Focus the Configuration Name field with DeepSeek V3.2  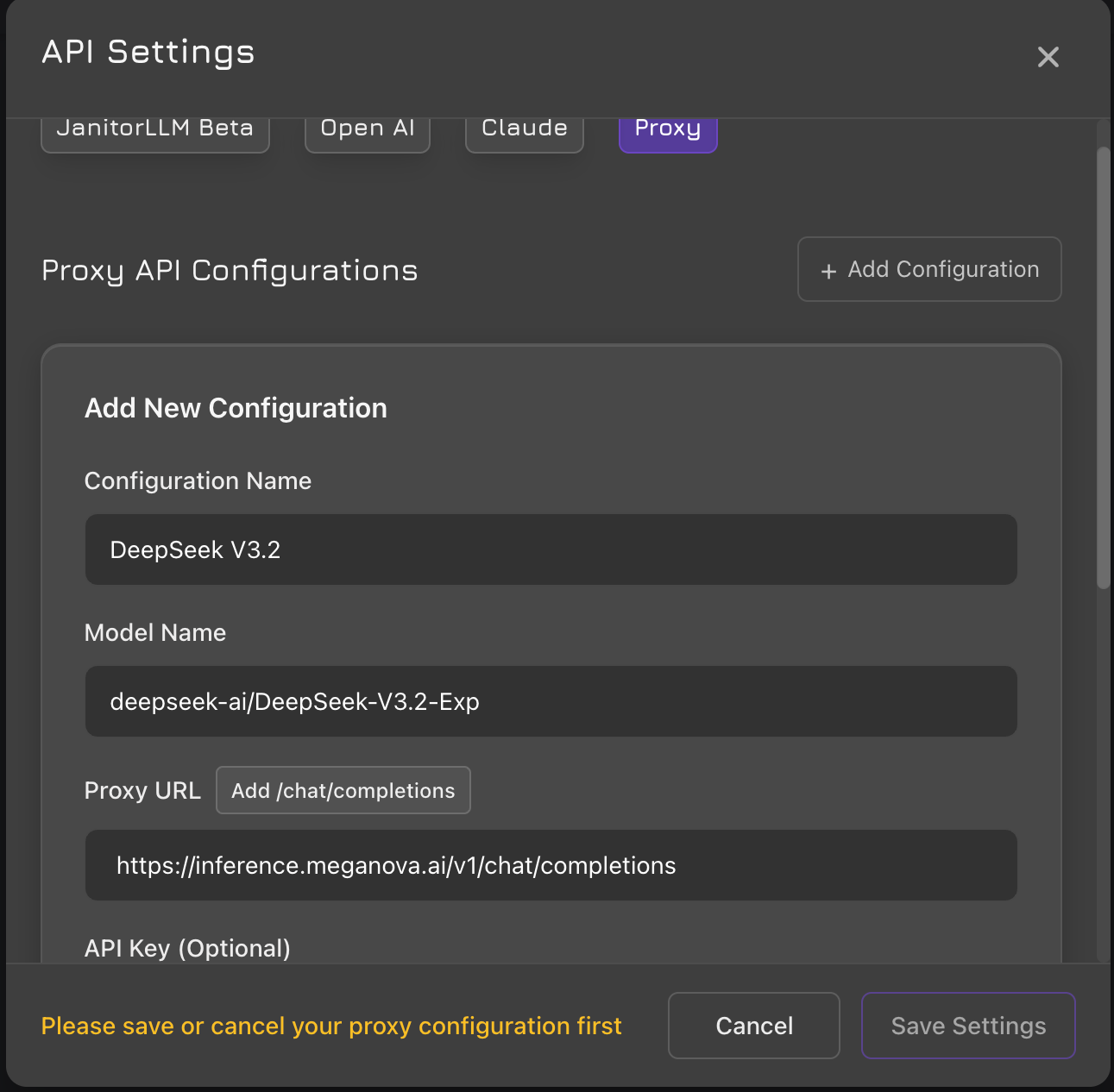pyautogui.click(x=551, y=549)
